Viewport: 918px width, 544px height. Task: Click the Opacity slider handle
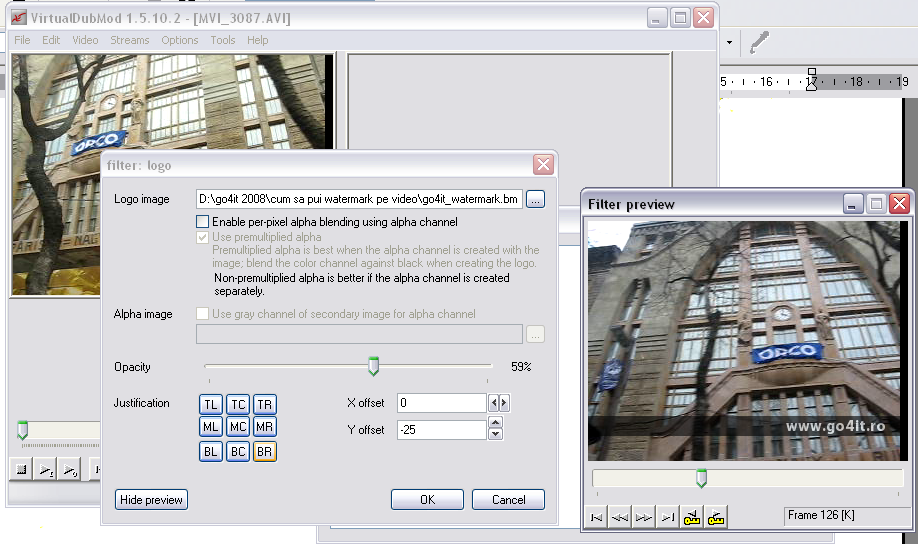374,367
